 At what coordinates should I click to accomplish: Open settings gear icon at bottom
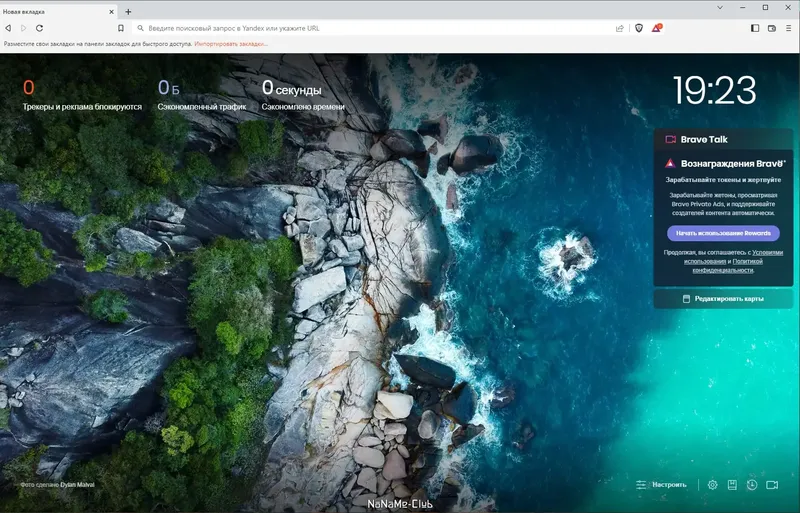[x=712, y=485]
